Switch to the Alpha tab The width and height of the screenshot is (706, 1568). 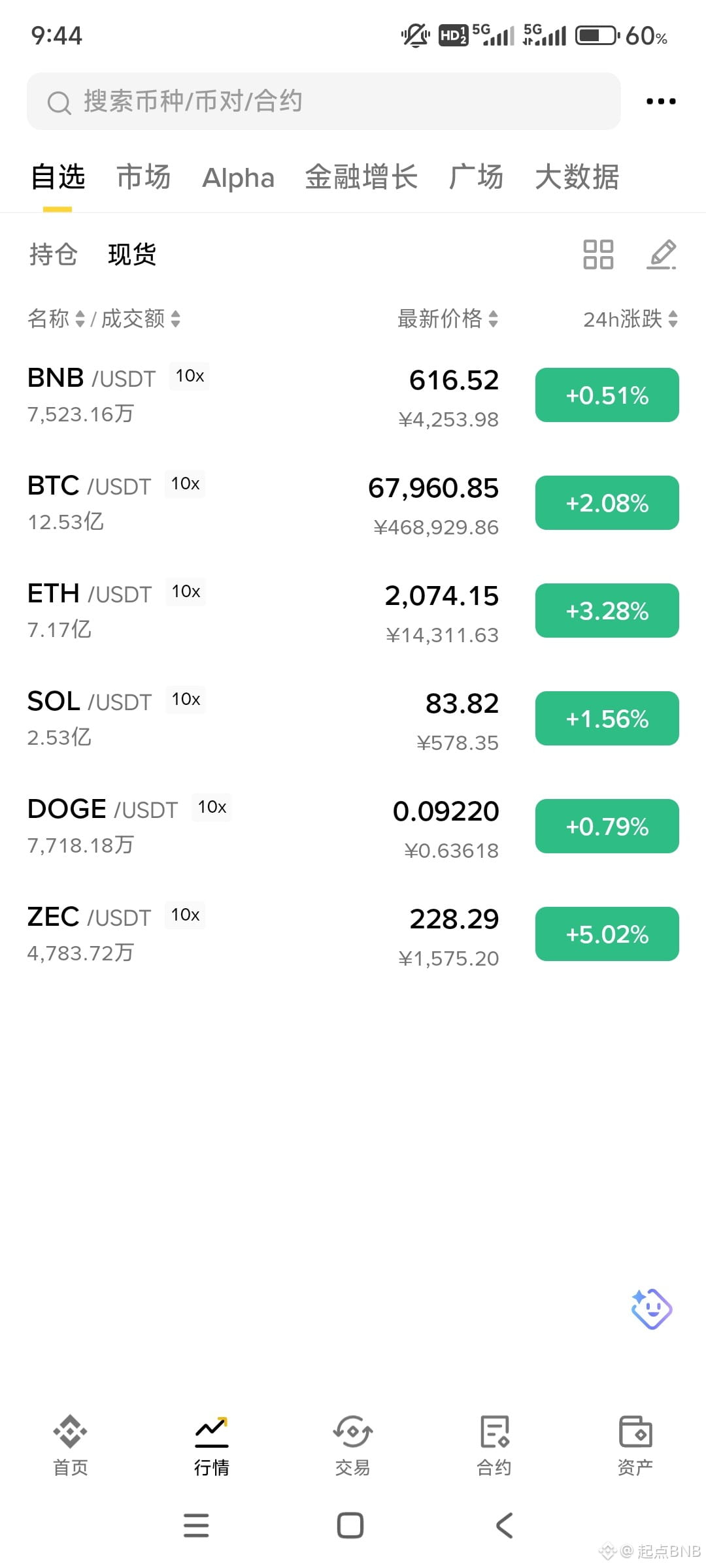click(239, 178)
